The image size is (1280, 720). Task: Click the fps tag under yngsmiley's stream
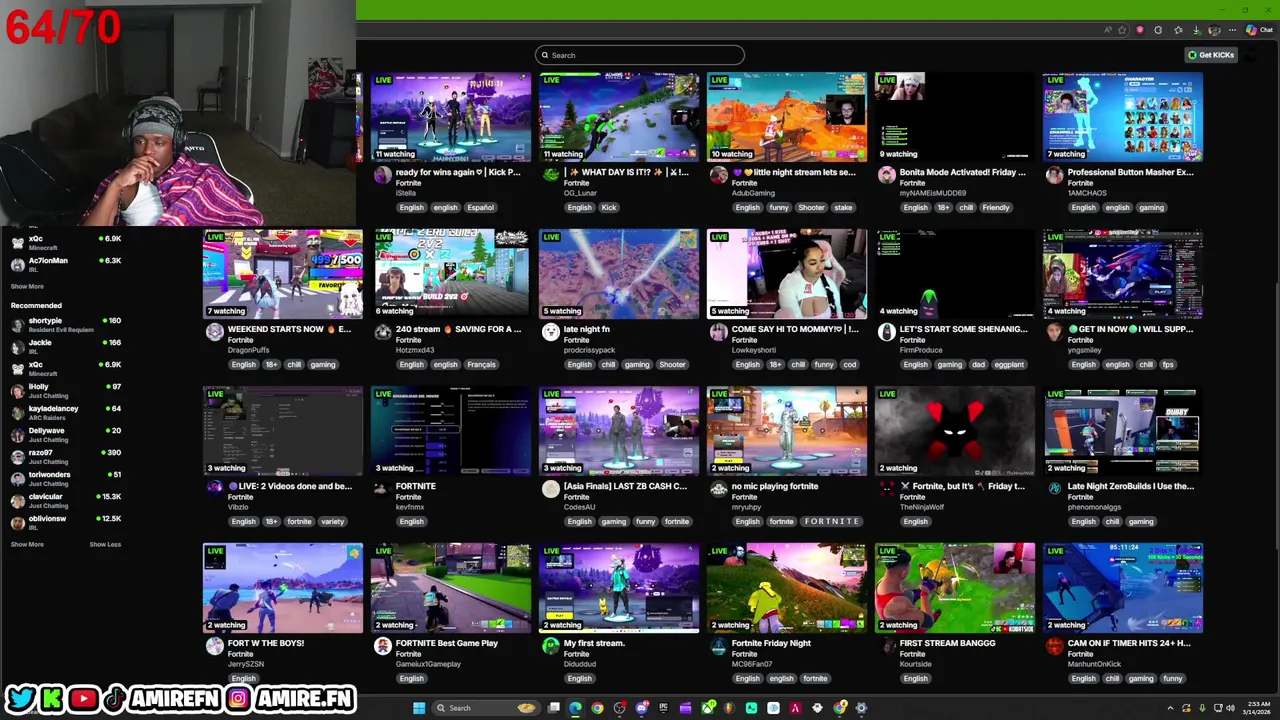coord(1168,364)
